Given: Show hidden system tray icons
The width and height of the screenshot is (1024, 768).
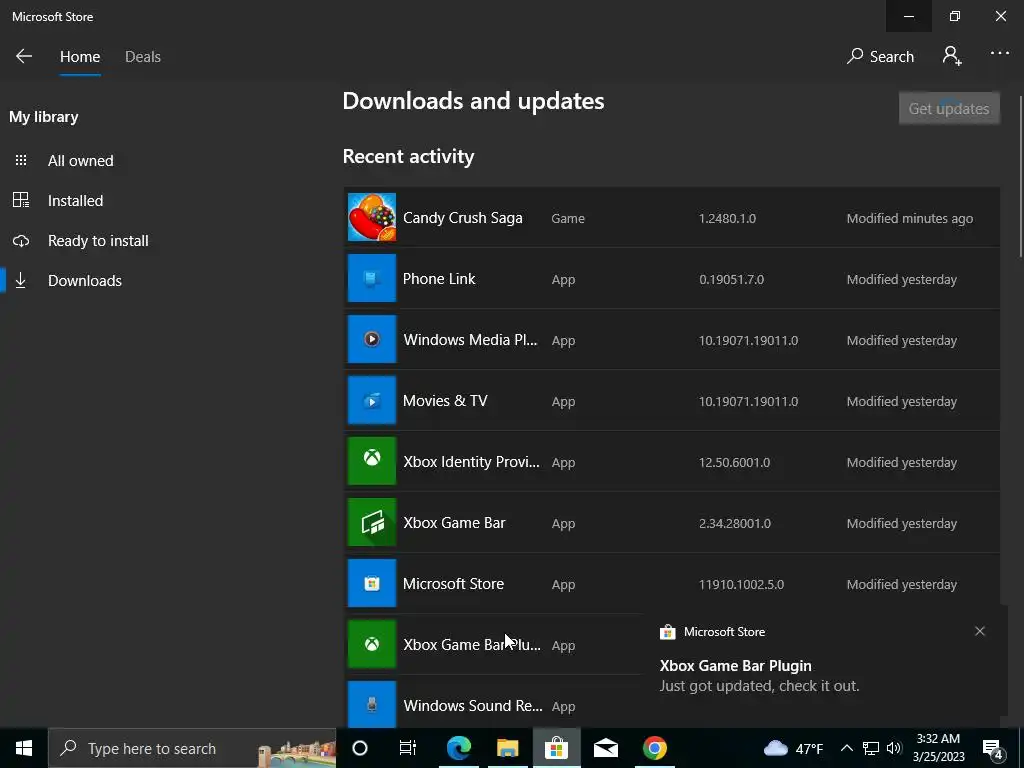Looking at the screenshot, I should coord(846,748).
